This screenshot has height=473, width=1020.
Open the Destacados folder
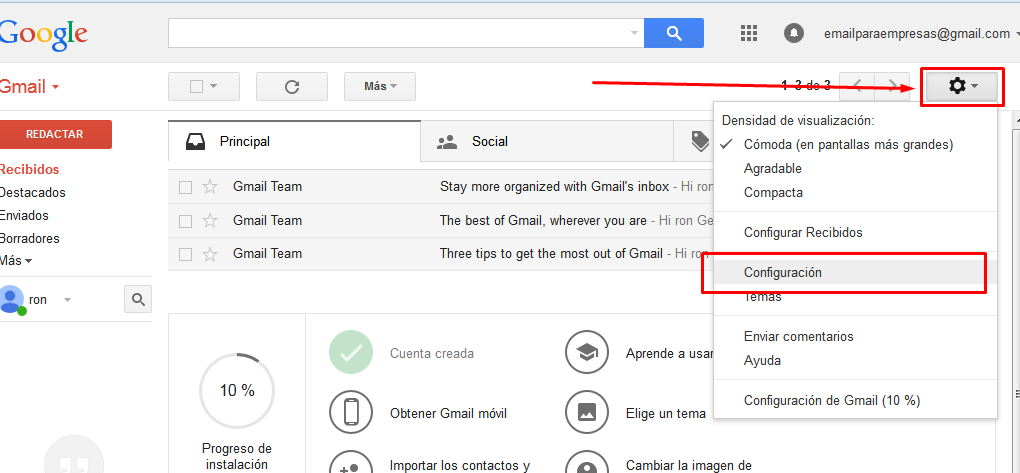(x=33, y=193)
